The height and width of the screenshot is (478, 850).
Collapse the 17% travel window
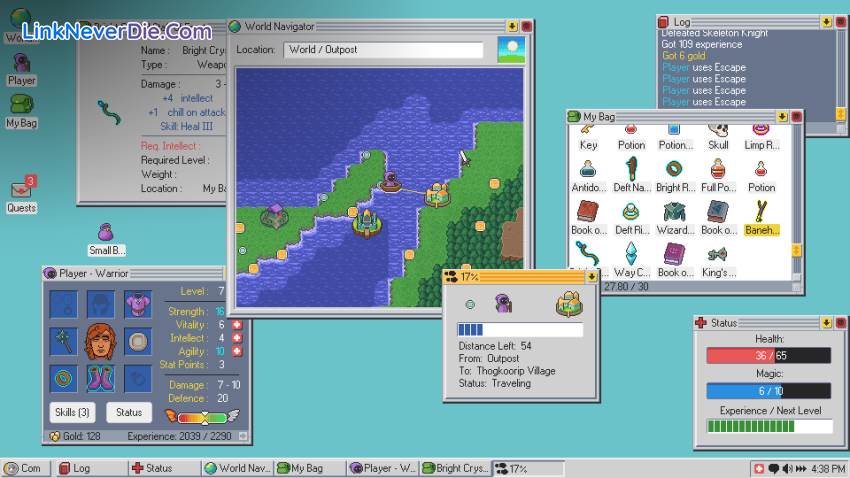(x=591, y=277)
